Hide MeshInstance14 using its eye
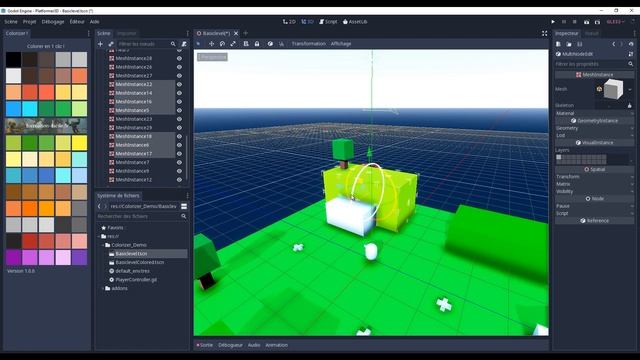The height and width of the screenshot is (360, 640). [x=179, y=93]
